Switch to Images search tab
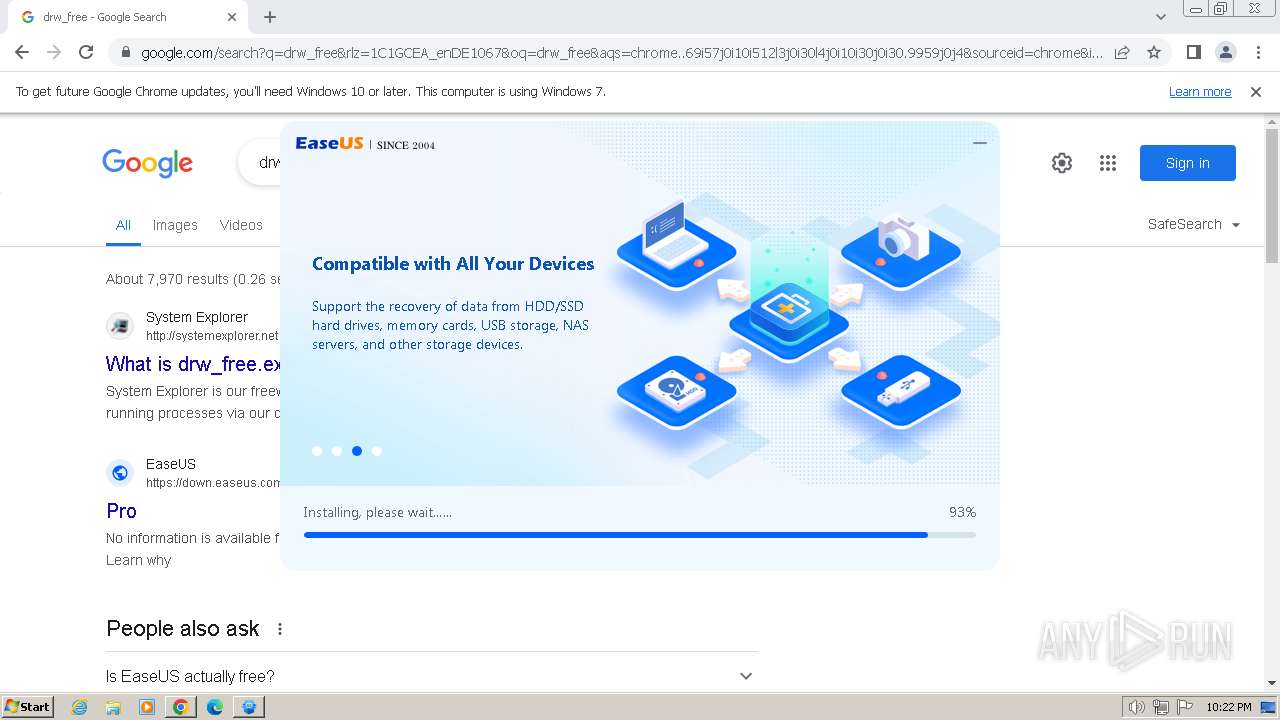1280x720 pixels. pyautogui.click(x=175, y=225)
